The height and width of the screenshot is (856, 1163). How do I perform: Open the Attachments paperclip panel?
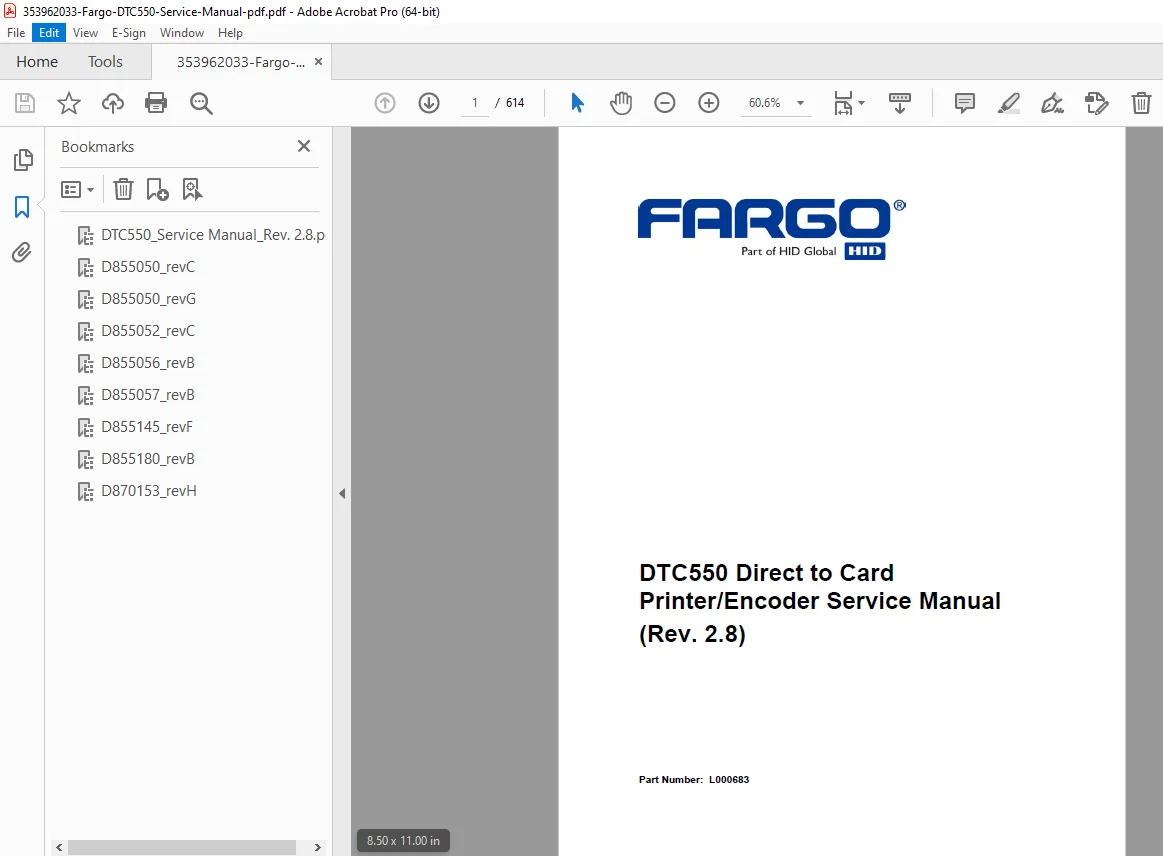[22, 253]
